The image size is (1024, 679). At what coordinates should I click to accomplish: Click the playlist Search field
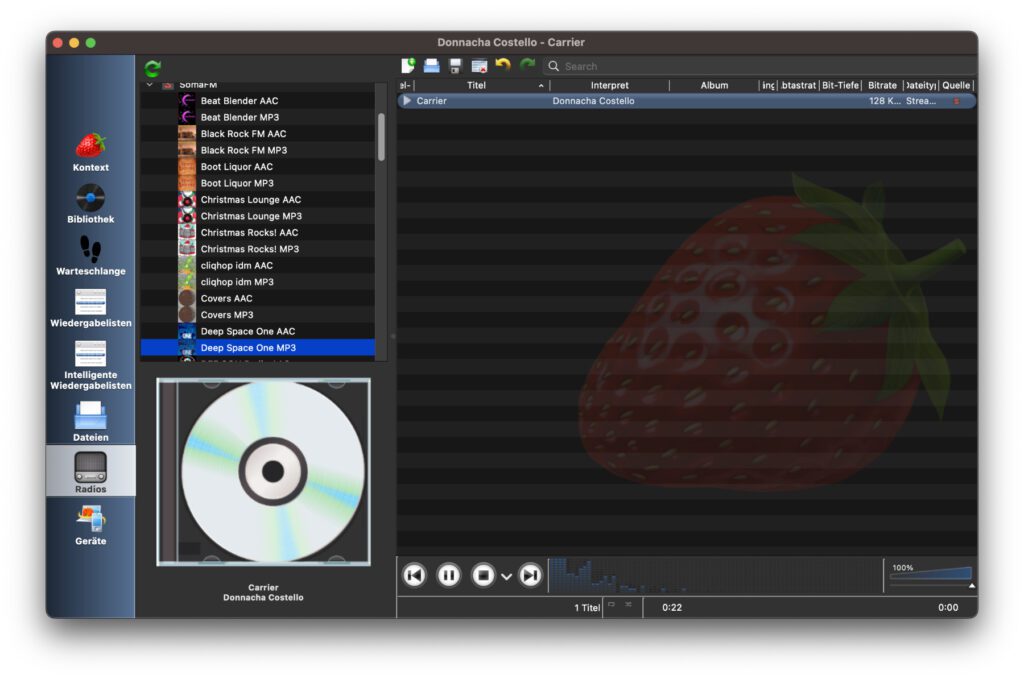pos(760,66)
